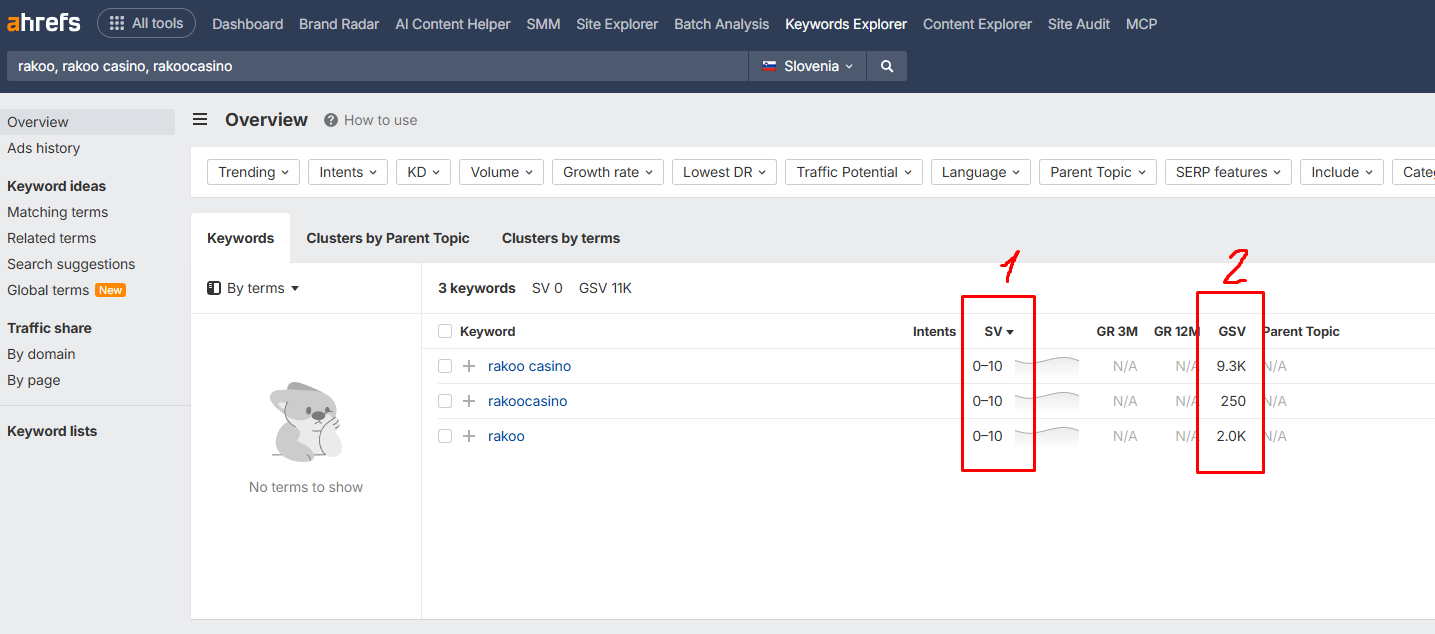Image resolution: width=1435 pixels, height=634 pixels.
Task: Open Site Explorer from top menu
Action: click(617, 24)
